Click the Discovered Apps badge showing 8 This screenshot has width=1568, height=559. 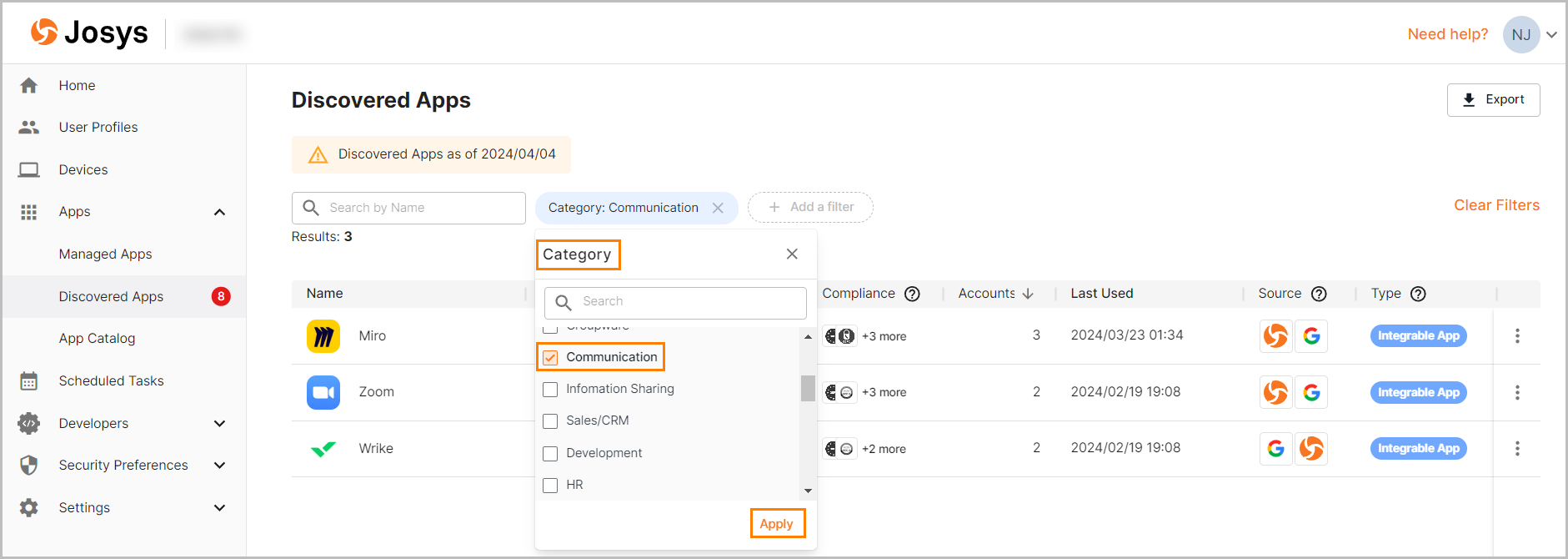pos(221,296)
